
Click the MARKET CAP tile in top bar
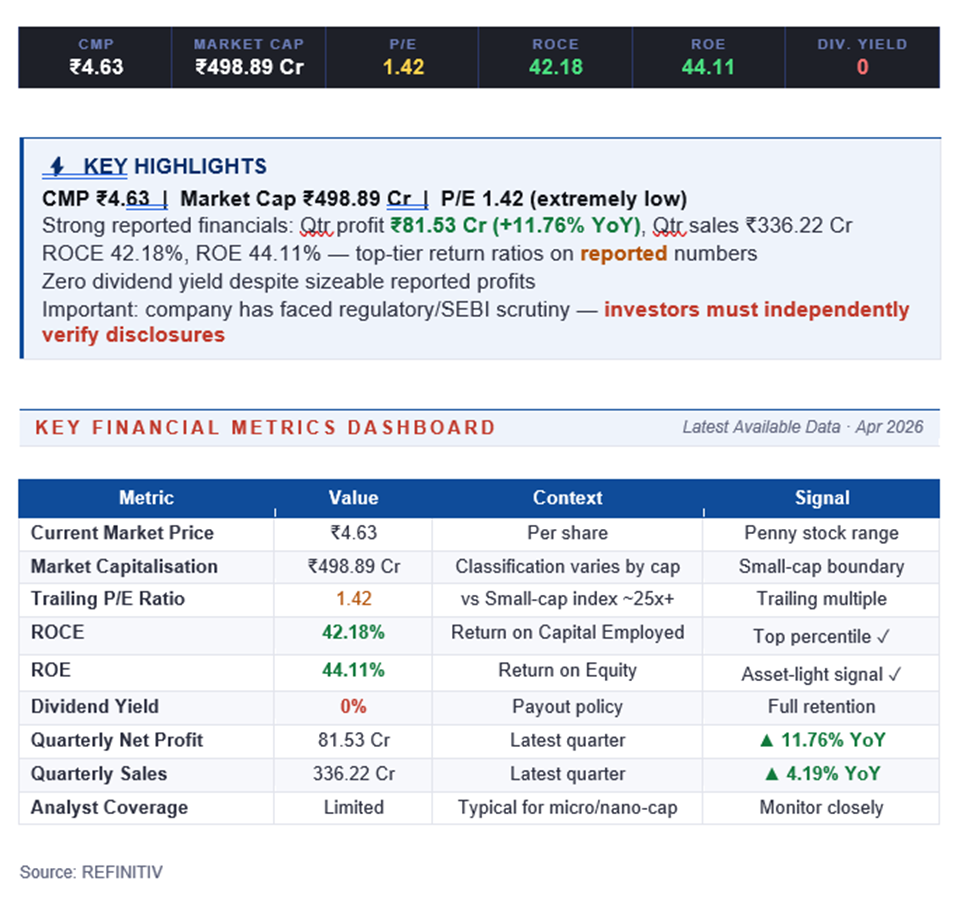[249, 57]
